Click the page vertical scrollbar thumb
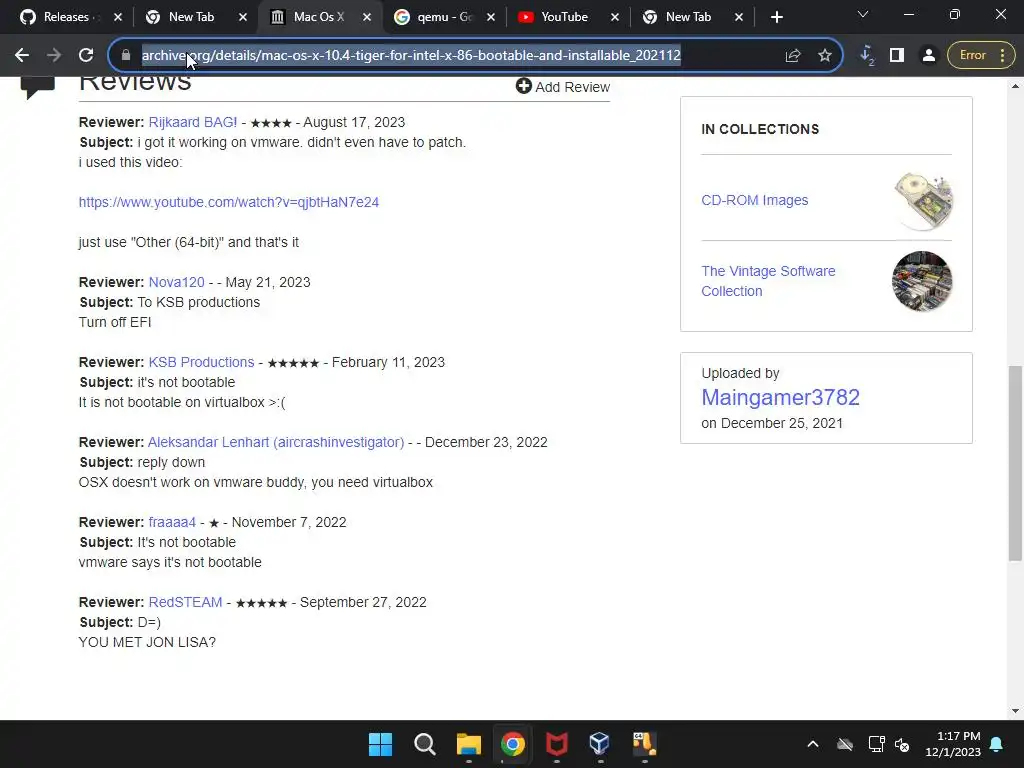 click(1015, 463)
